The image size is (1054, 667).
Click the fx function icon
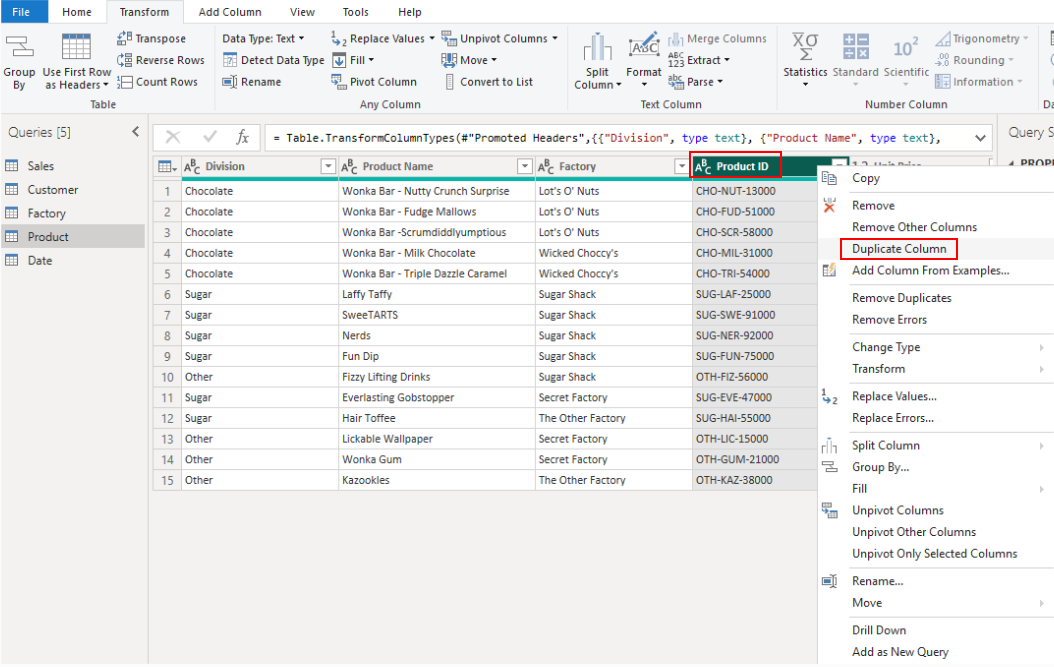[243, 138]
